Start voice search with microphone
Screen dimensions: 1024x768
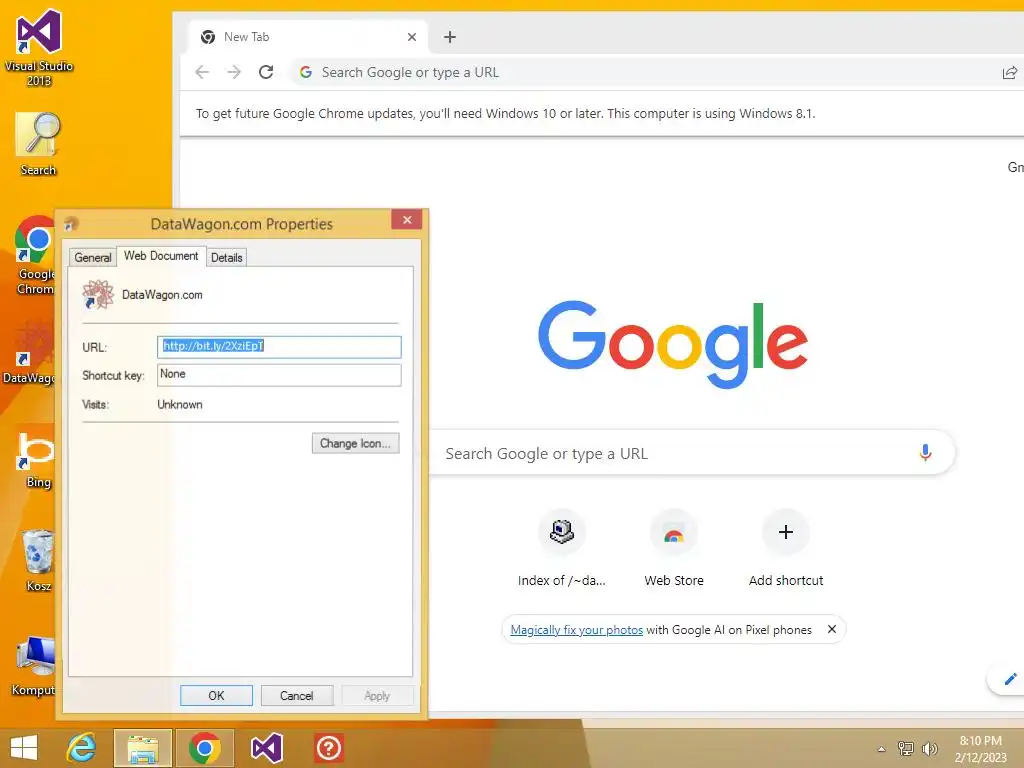(925, 453)
